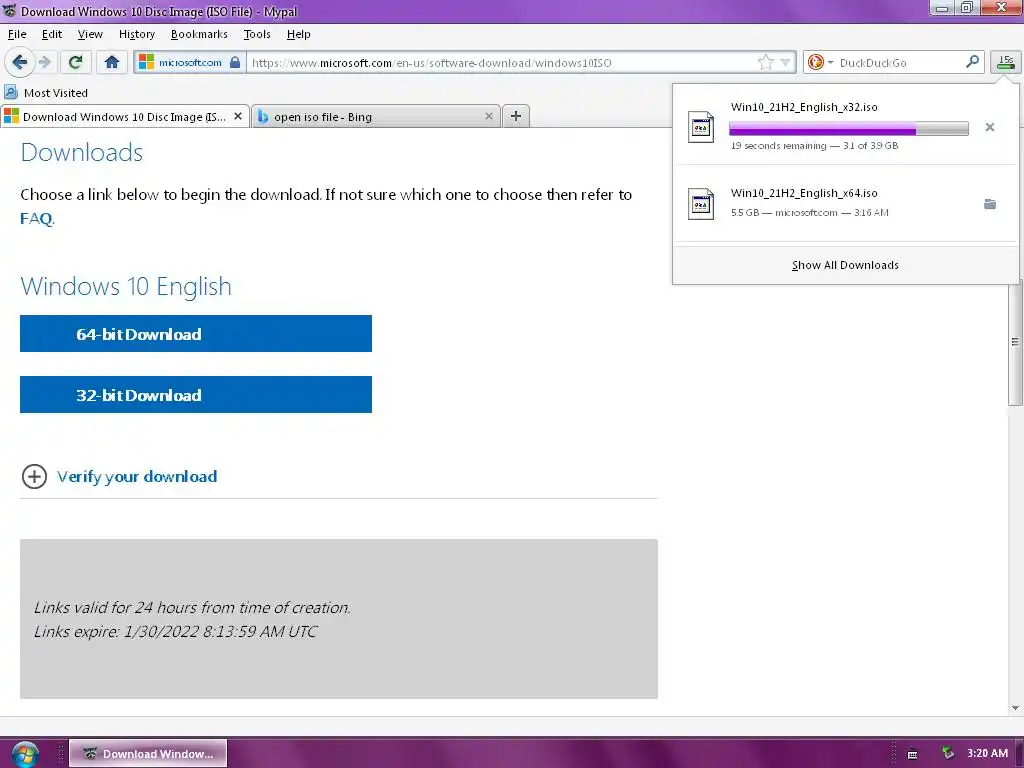Select the Download Windows 10 Disc Image tab
1024x768 pixels.
125,116
